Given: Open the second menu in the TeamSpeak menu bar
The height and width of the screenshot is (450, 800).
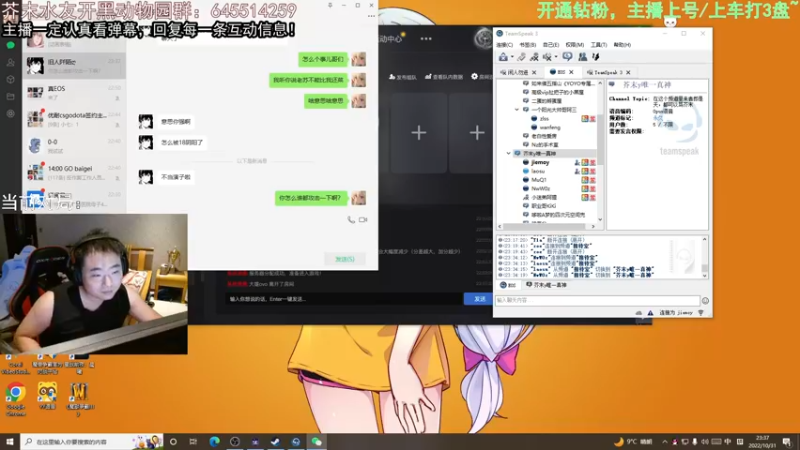Looking at the screenshot, I should [528, 45].
